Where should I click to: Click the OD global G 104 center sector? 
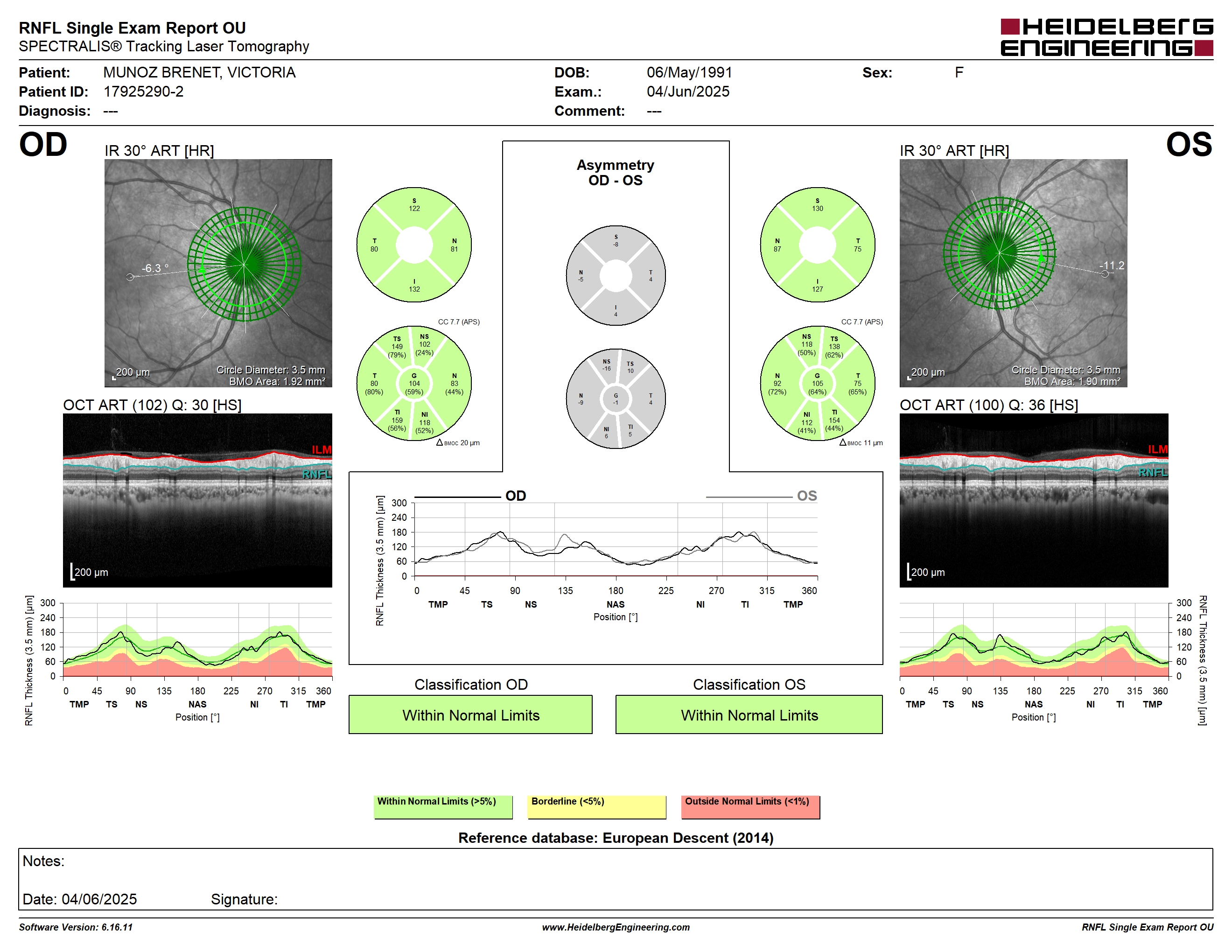point(414,384)
